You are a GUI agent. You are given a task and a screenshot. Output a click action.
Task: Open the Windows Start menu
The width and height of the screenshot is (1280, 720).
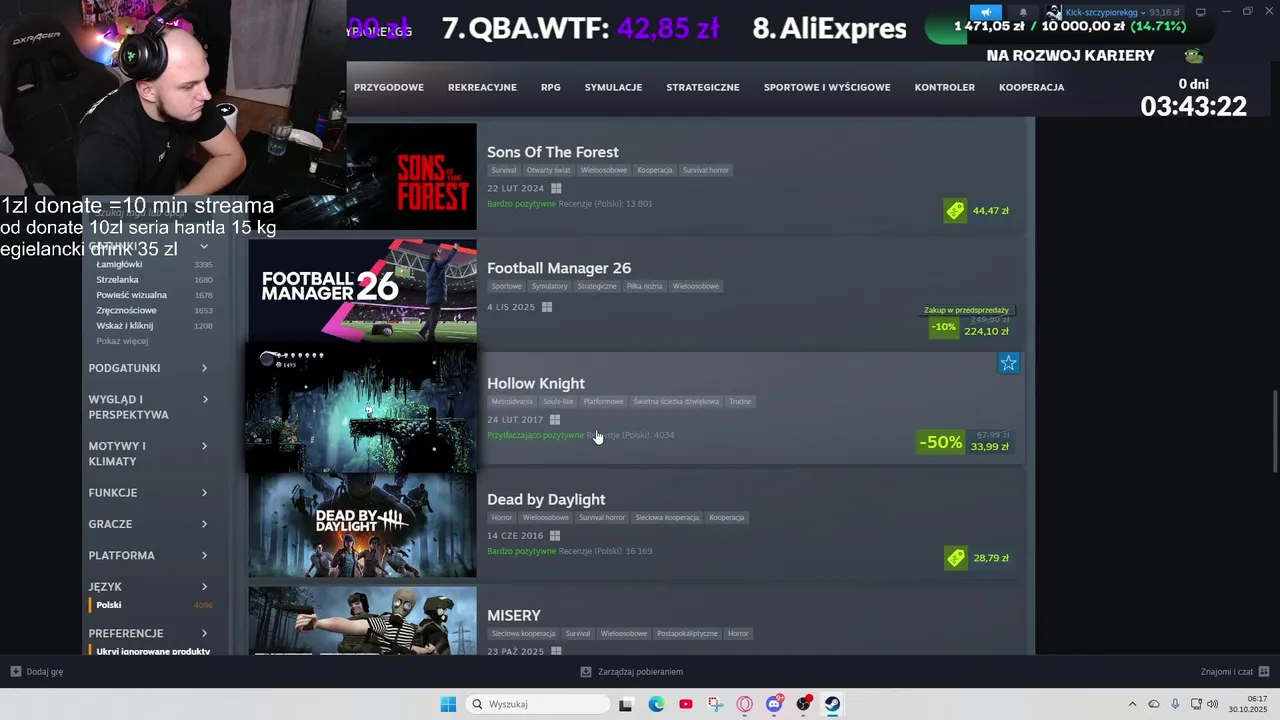pos(448,704)
